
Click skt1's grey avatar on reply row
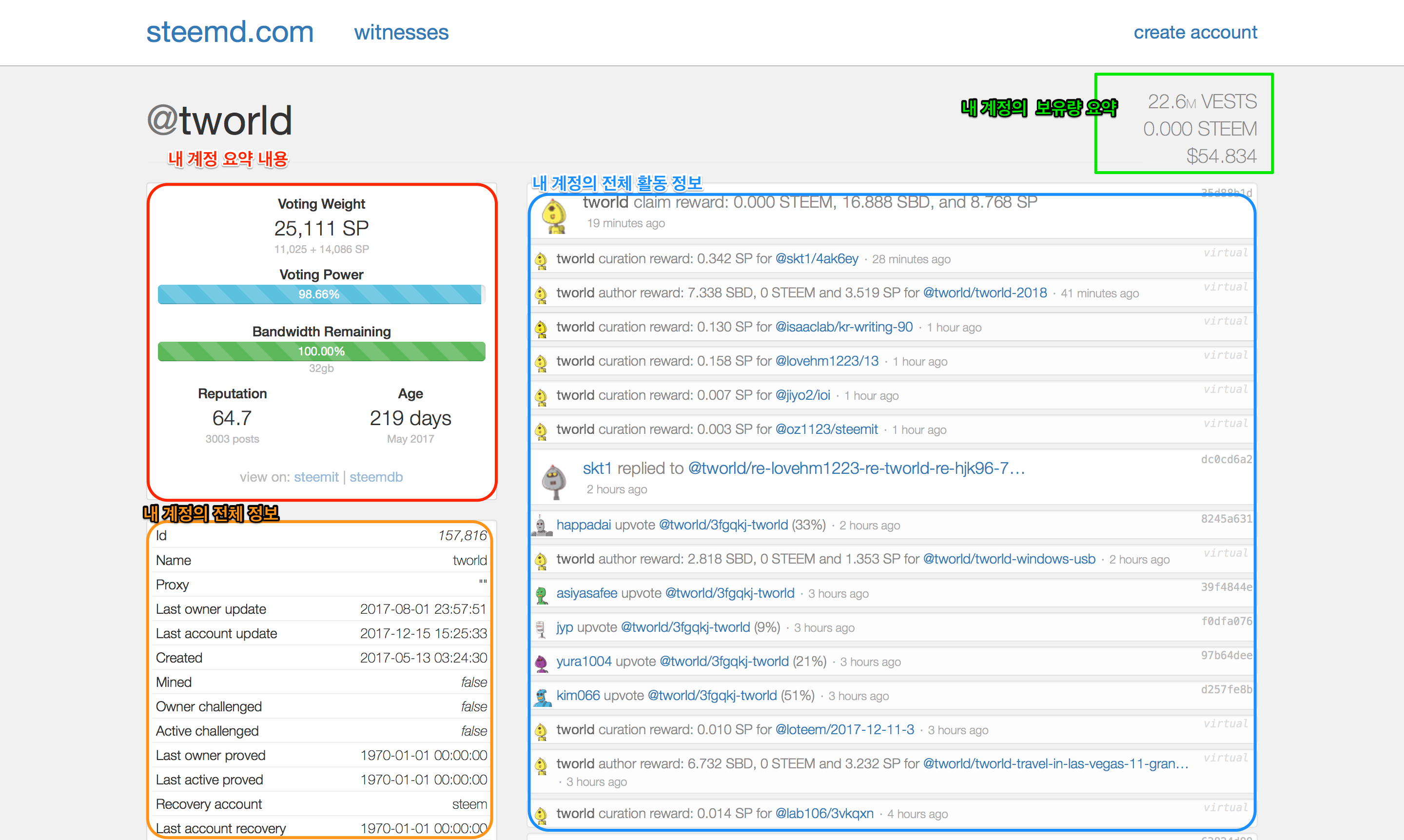point(554,481)
